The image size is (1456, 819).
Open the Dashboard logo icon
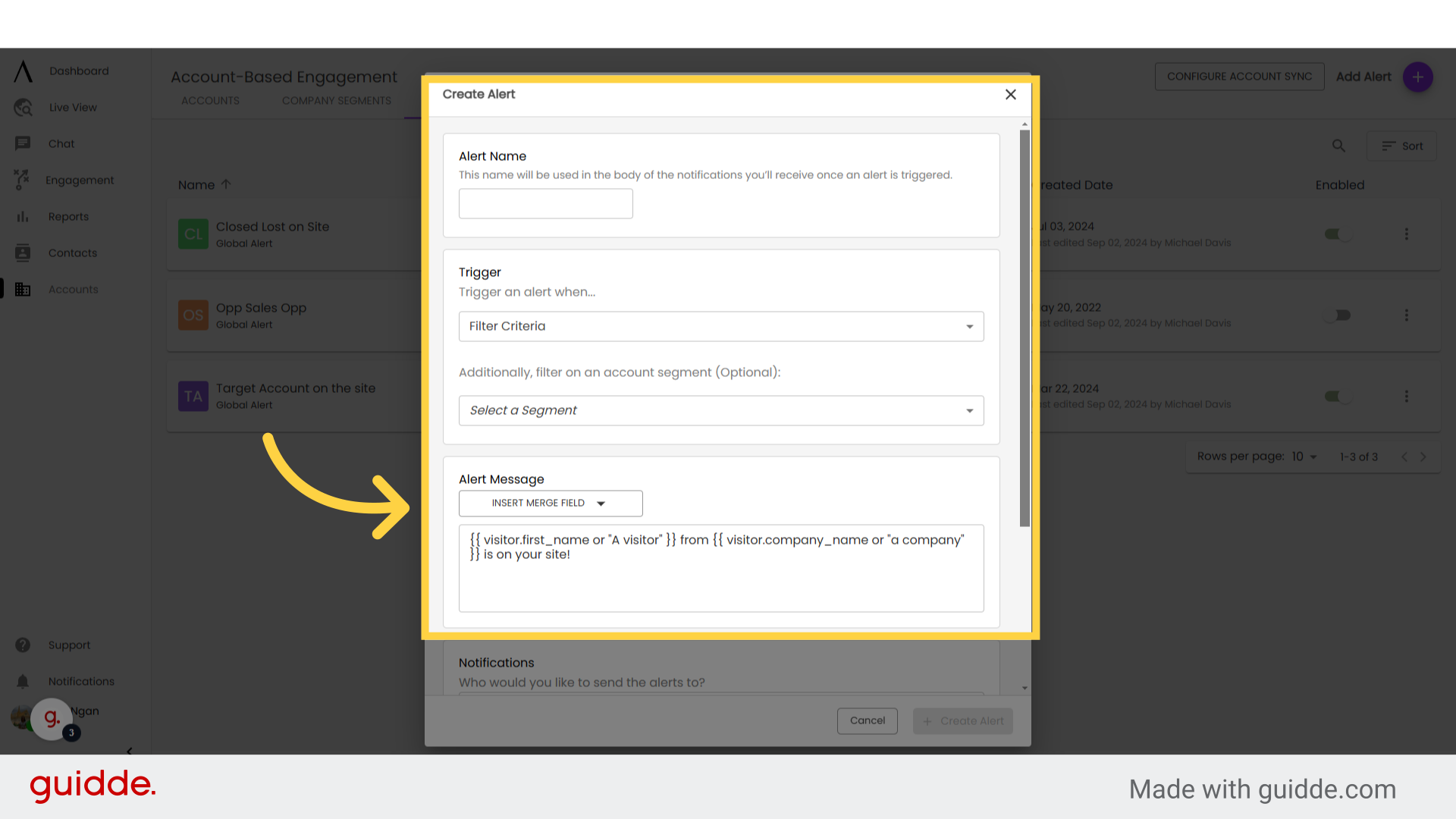pos(23,71)
